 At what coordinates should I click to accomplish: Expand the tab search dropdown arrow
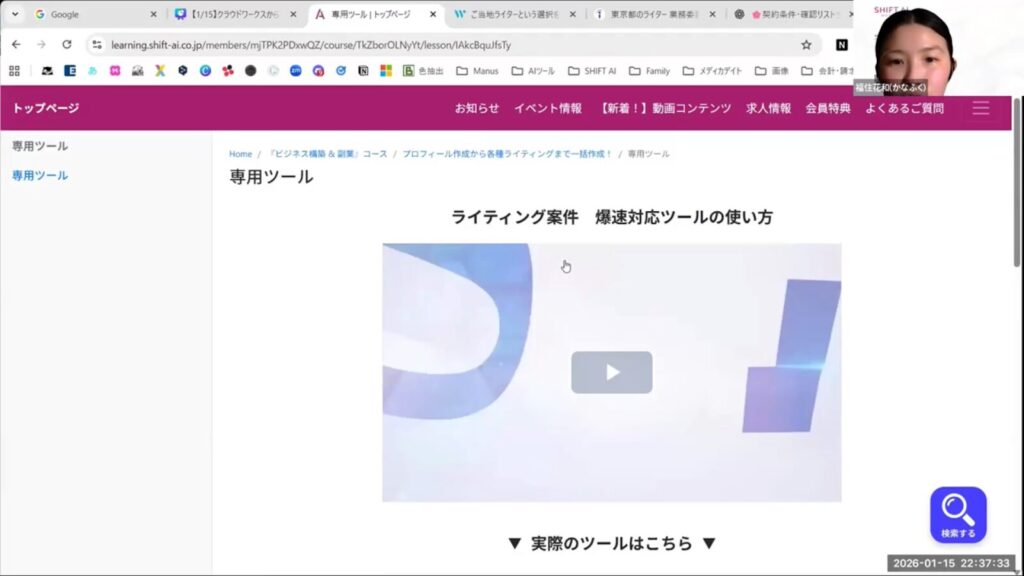pyautogui.click(x=15, y=15)
